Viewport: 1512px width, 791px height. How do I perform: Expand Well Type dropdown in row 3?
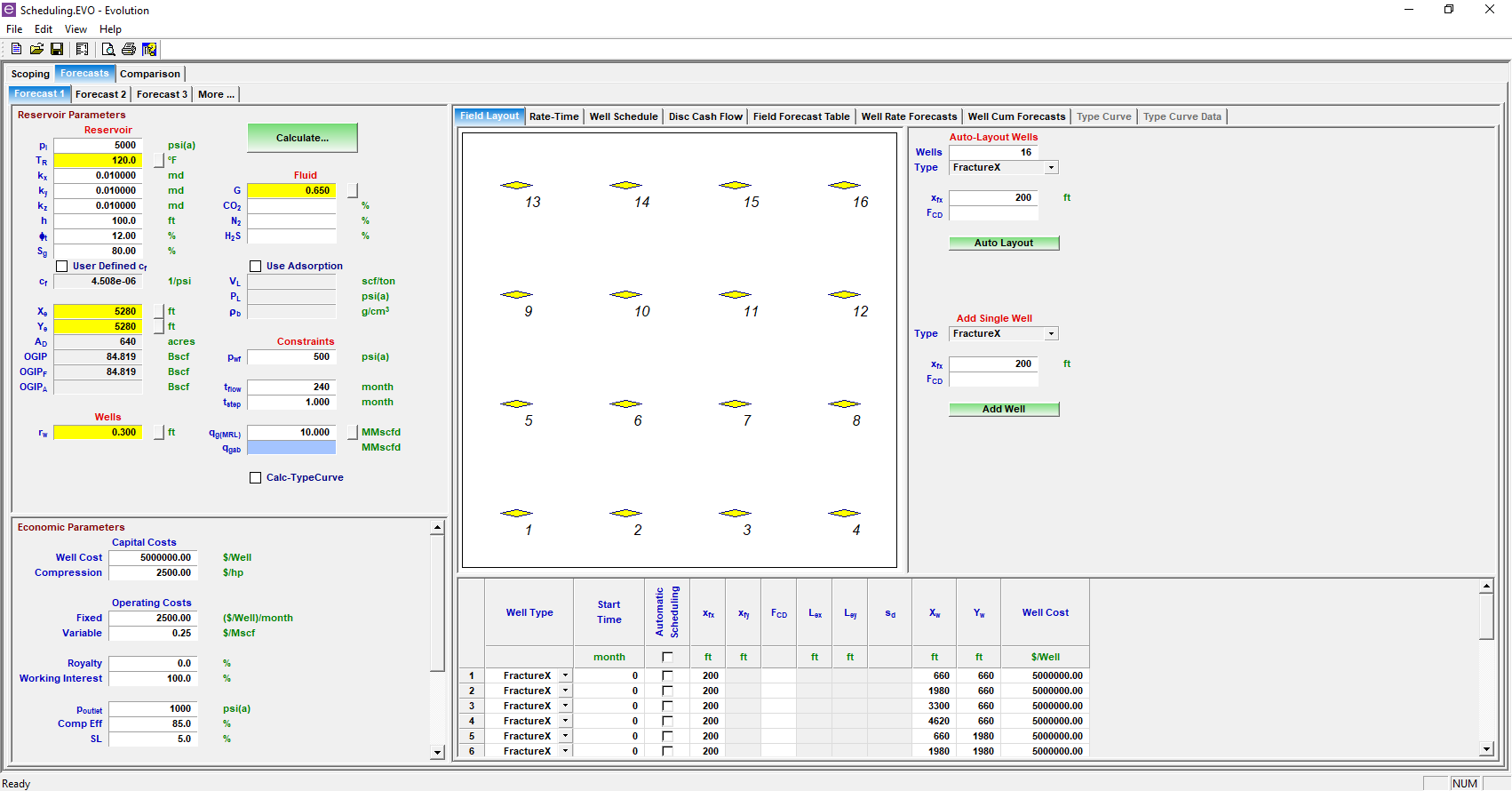click(565, 706)
